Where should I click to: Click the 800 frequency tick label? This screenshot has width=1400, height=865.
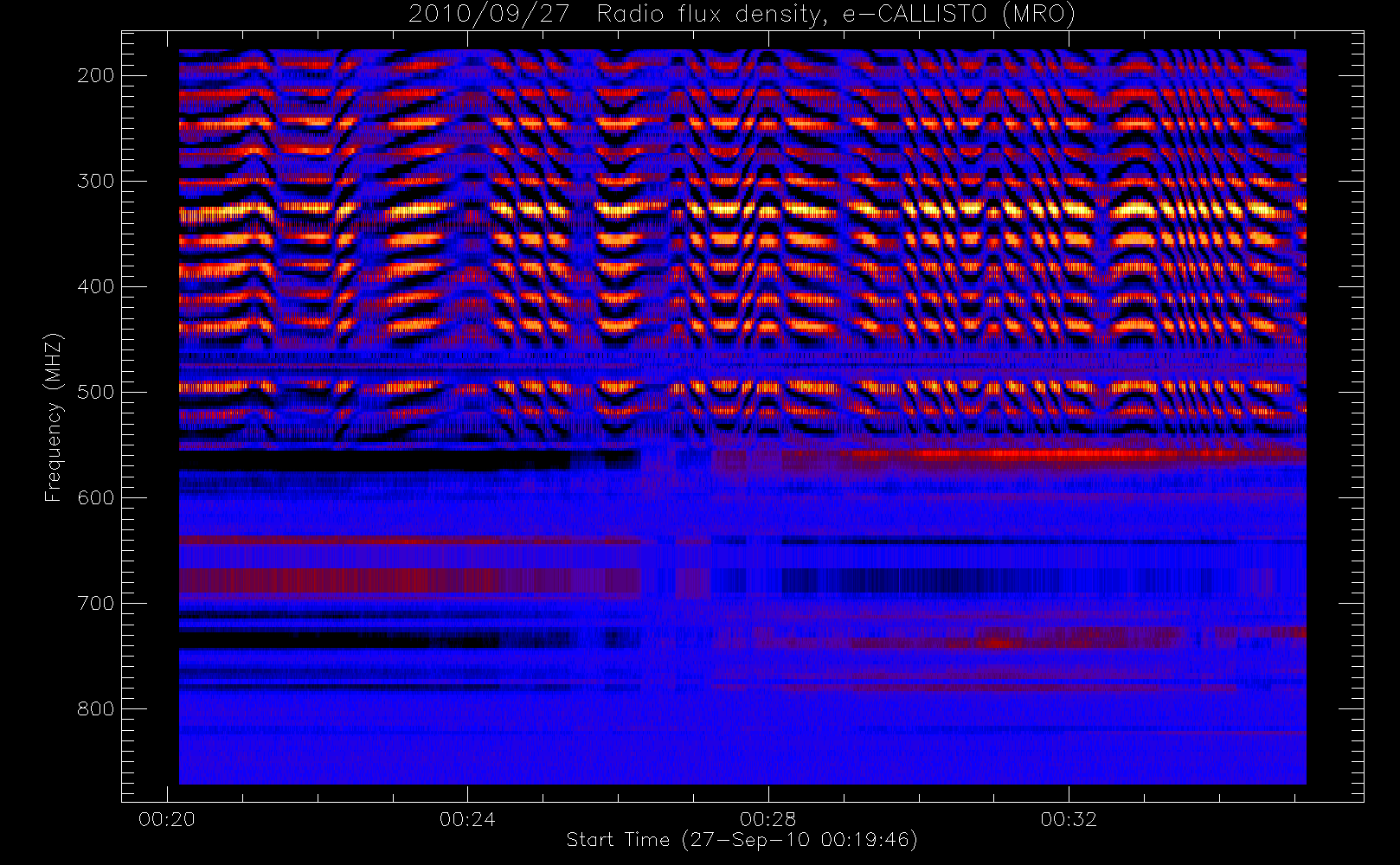coord(95,708)
